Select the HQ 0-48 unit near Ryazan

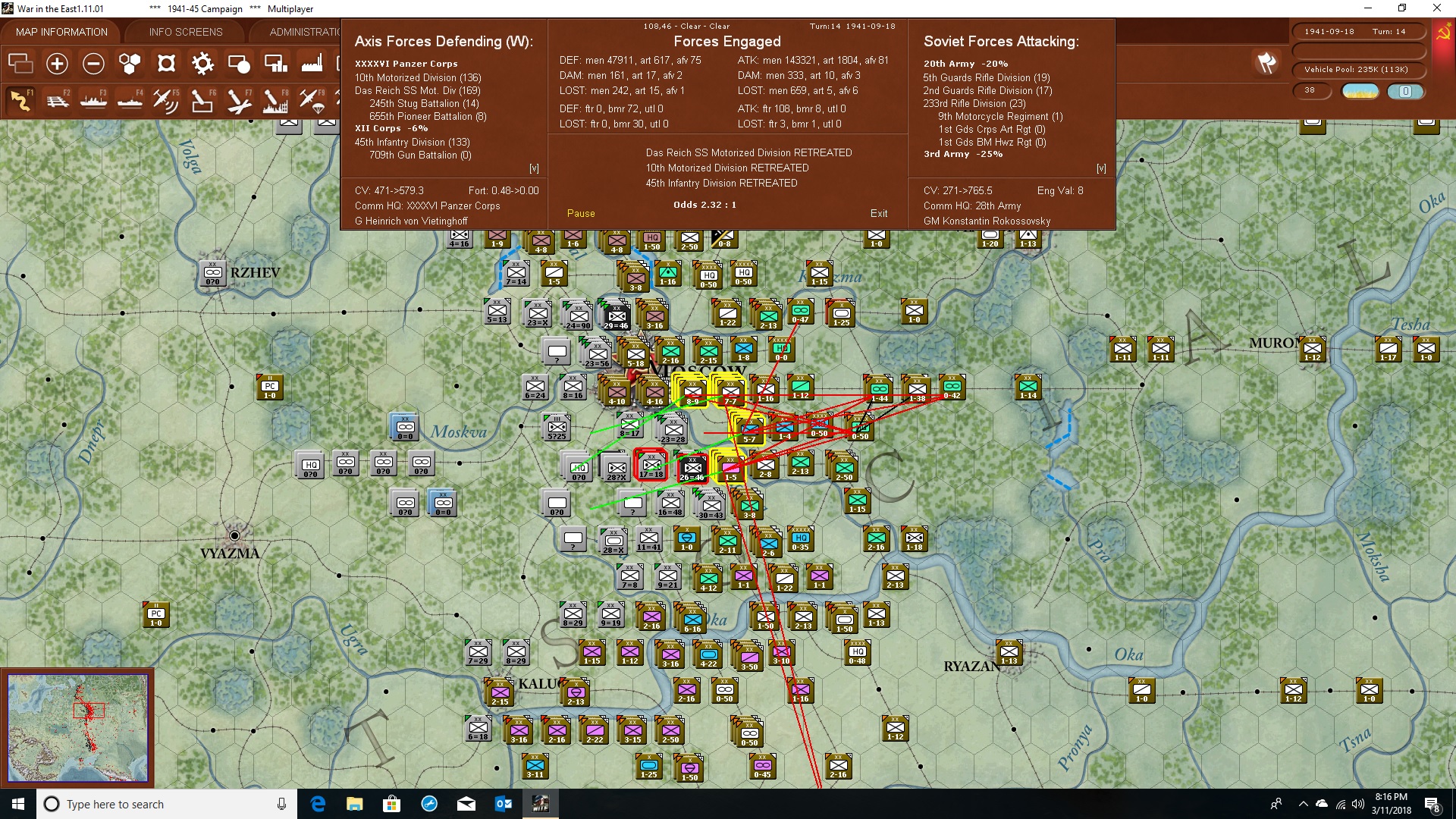coord(857,652)
